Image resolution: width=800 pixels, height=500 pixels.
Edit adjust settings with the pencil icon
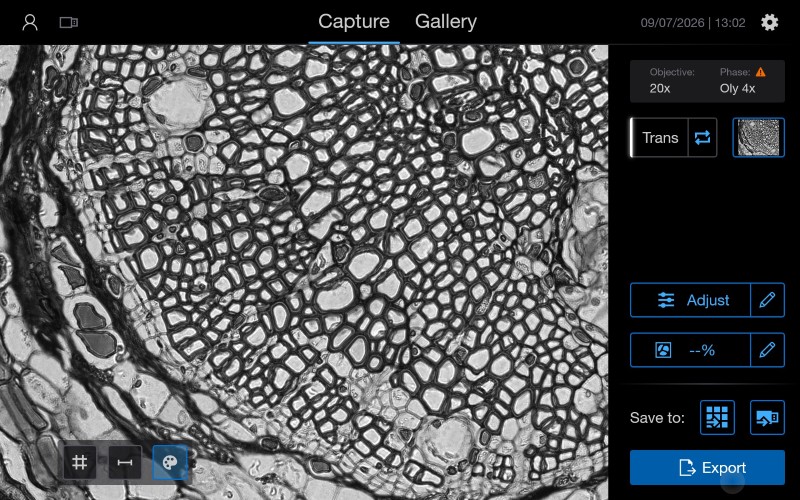click(x=767, y=300)
